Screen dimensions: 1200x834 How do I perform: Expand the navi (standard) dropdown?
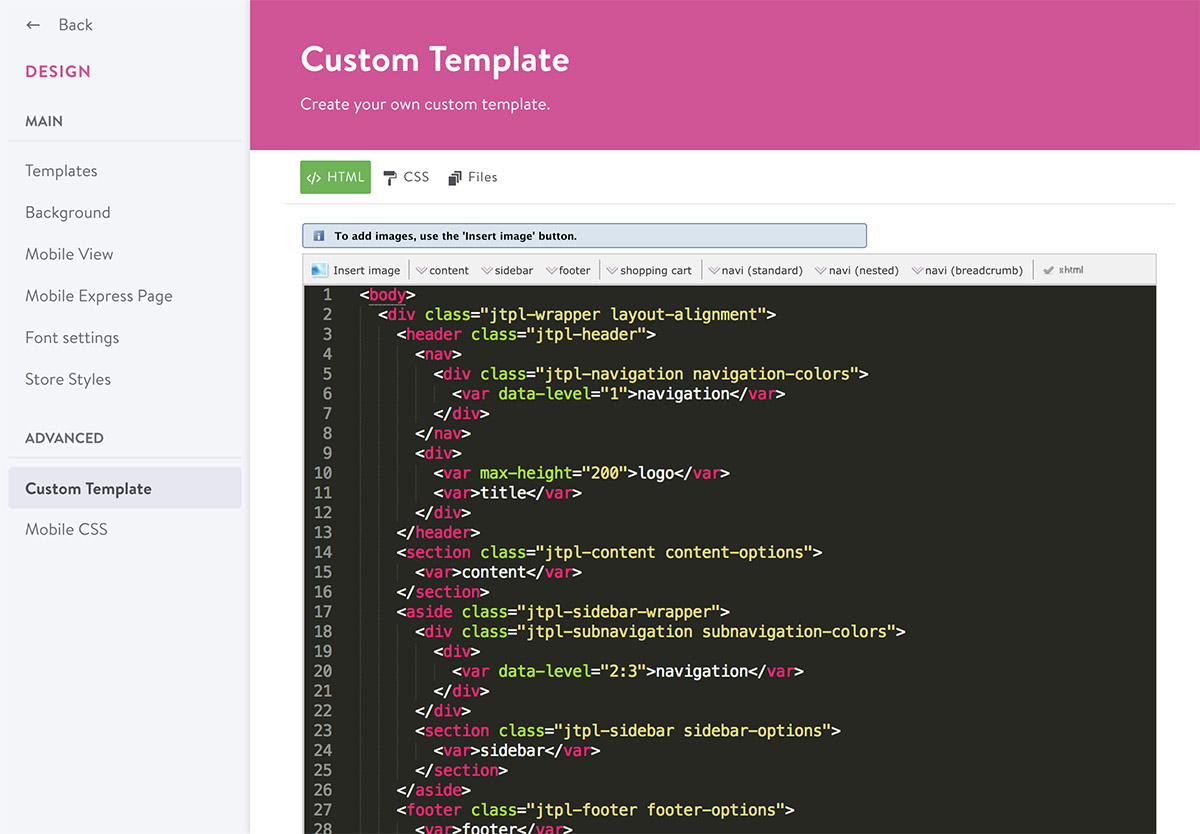tap(715, 269)
